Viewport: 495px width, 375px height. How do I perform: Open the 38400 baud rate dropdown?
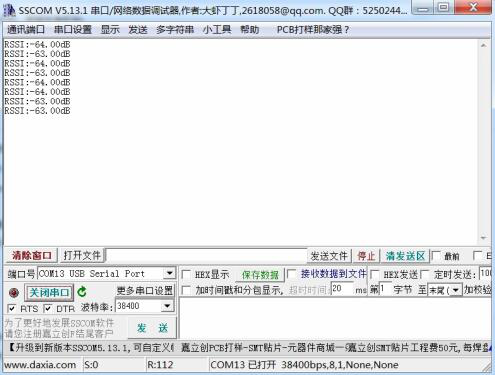coord(167,306)
